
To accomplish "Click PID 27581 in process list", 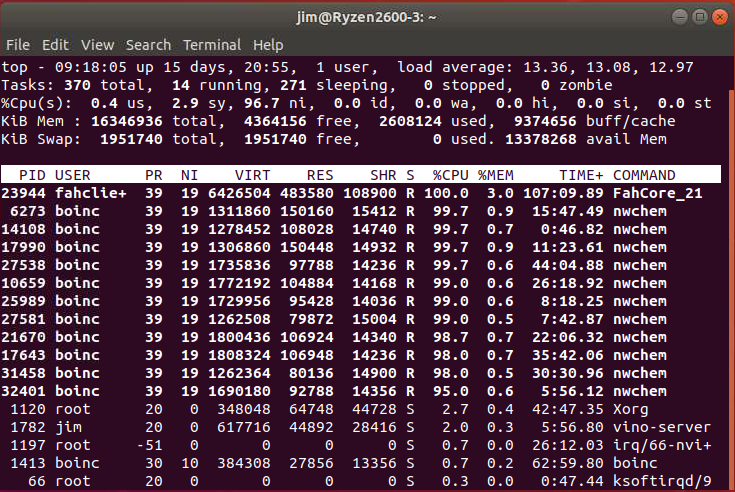I will point(23,319).
